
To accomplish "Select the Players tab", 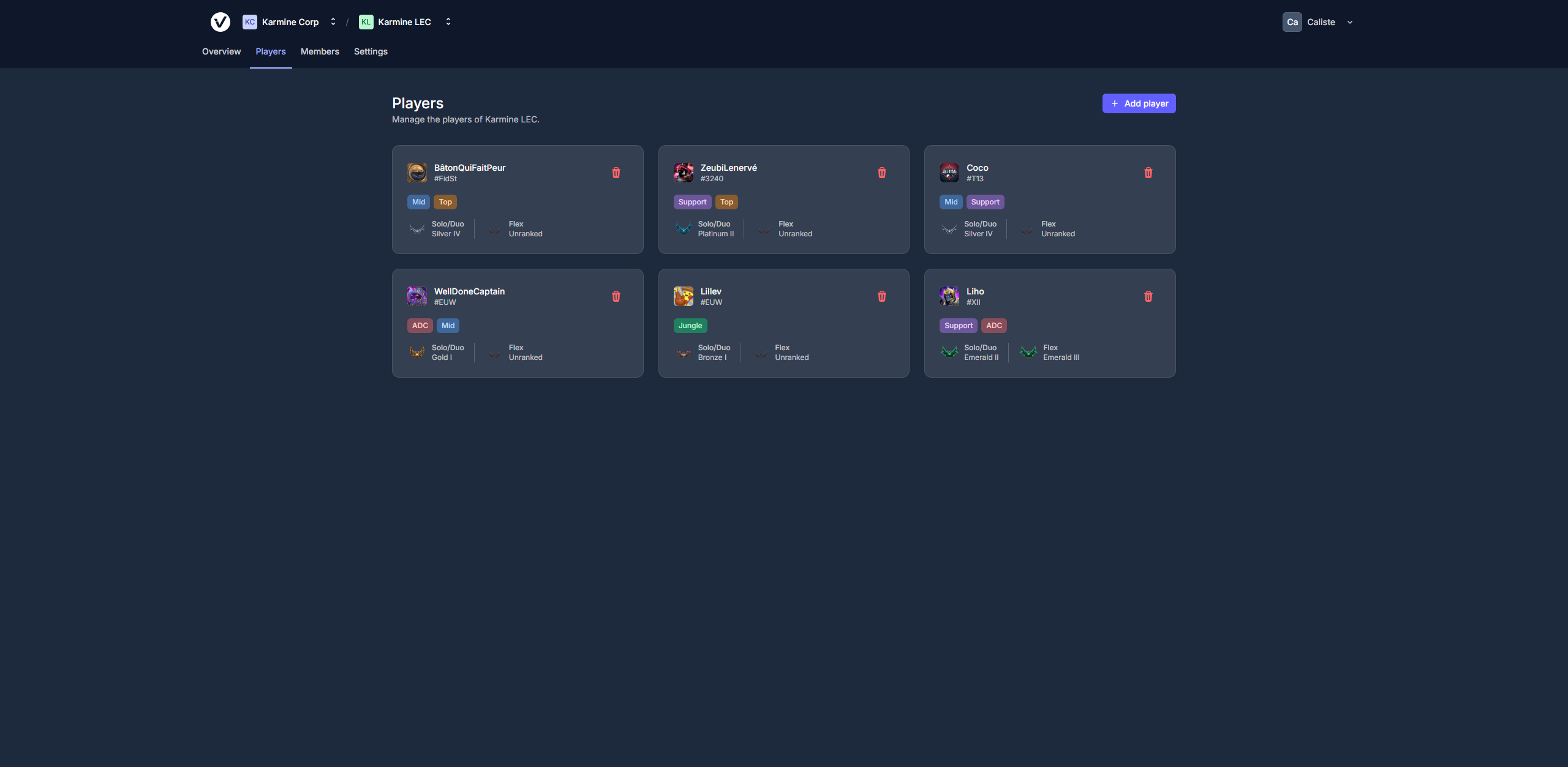I will coord(270,51).
